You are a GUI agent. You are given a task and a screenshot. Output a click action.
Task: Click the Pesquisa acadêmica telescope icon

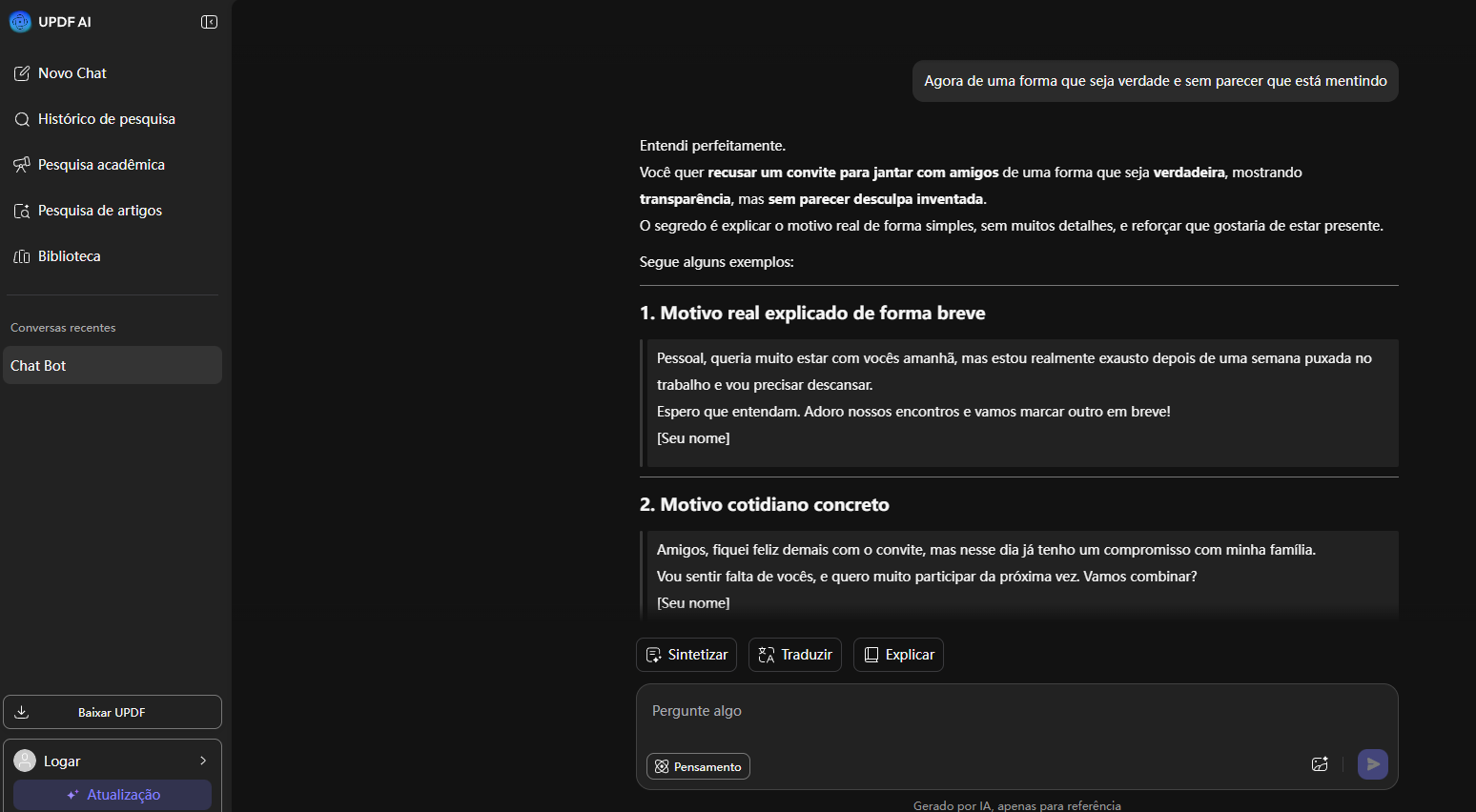22,165
